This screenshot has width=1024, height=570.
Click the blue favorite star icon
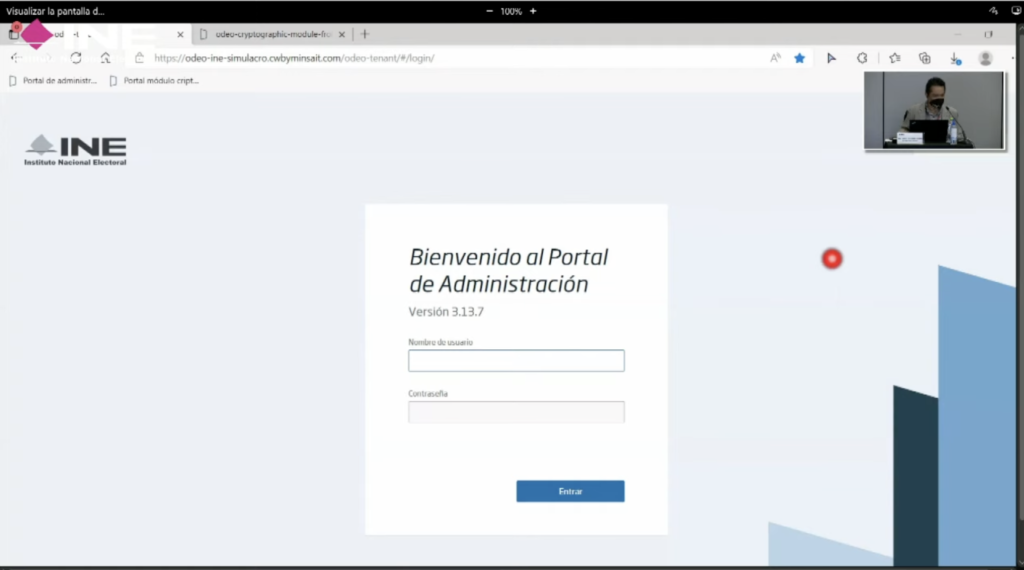click(x=800, y=58)
